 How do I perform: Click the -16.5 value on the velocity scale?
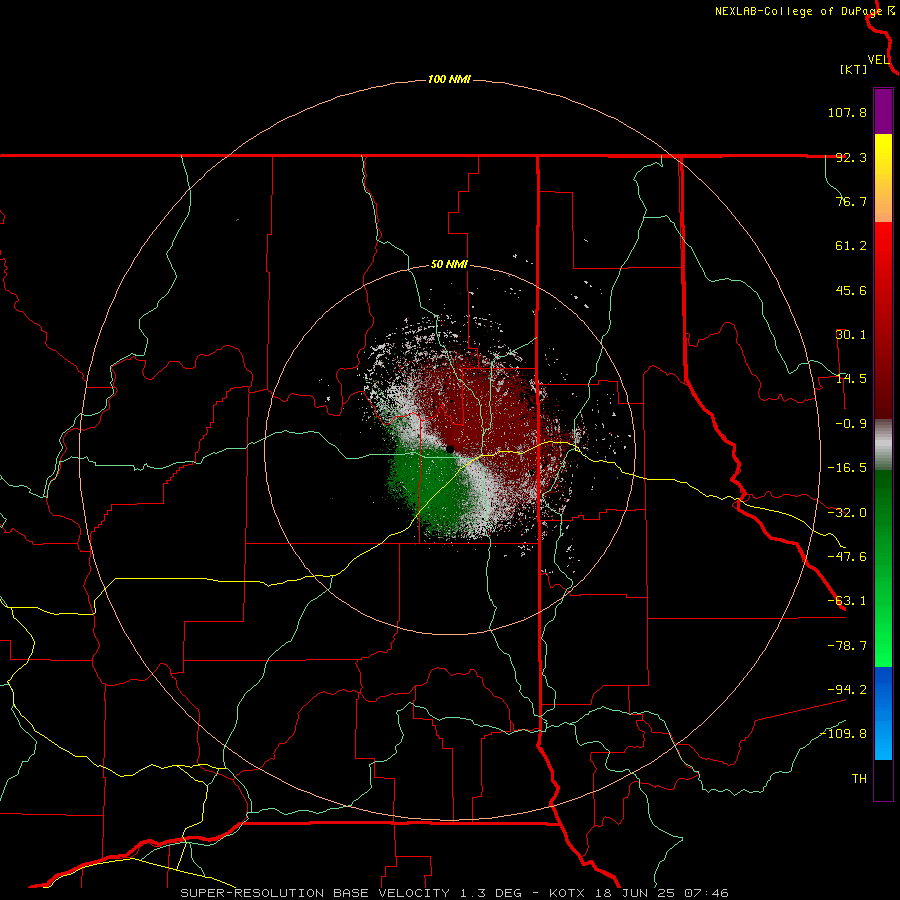point(847,468)
